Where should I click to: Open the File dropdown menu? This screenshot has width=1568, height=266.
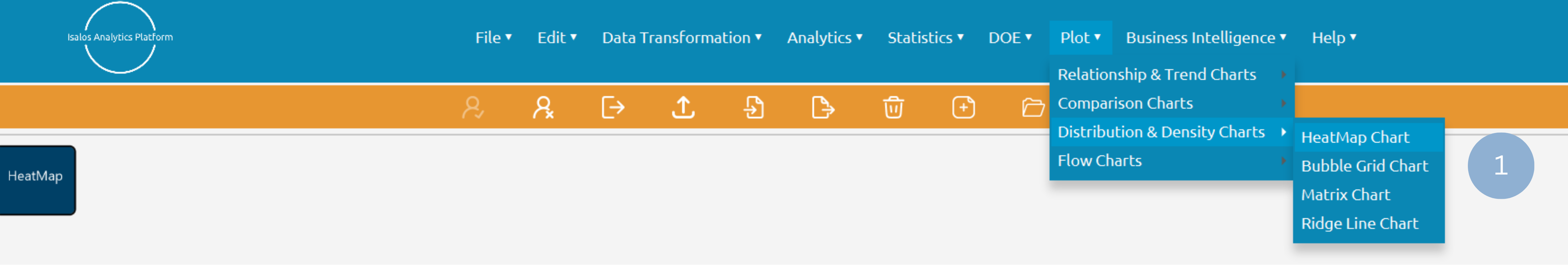point(493,38)
